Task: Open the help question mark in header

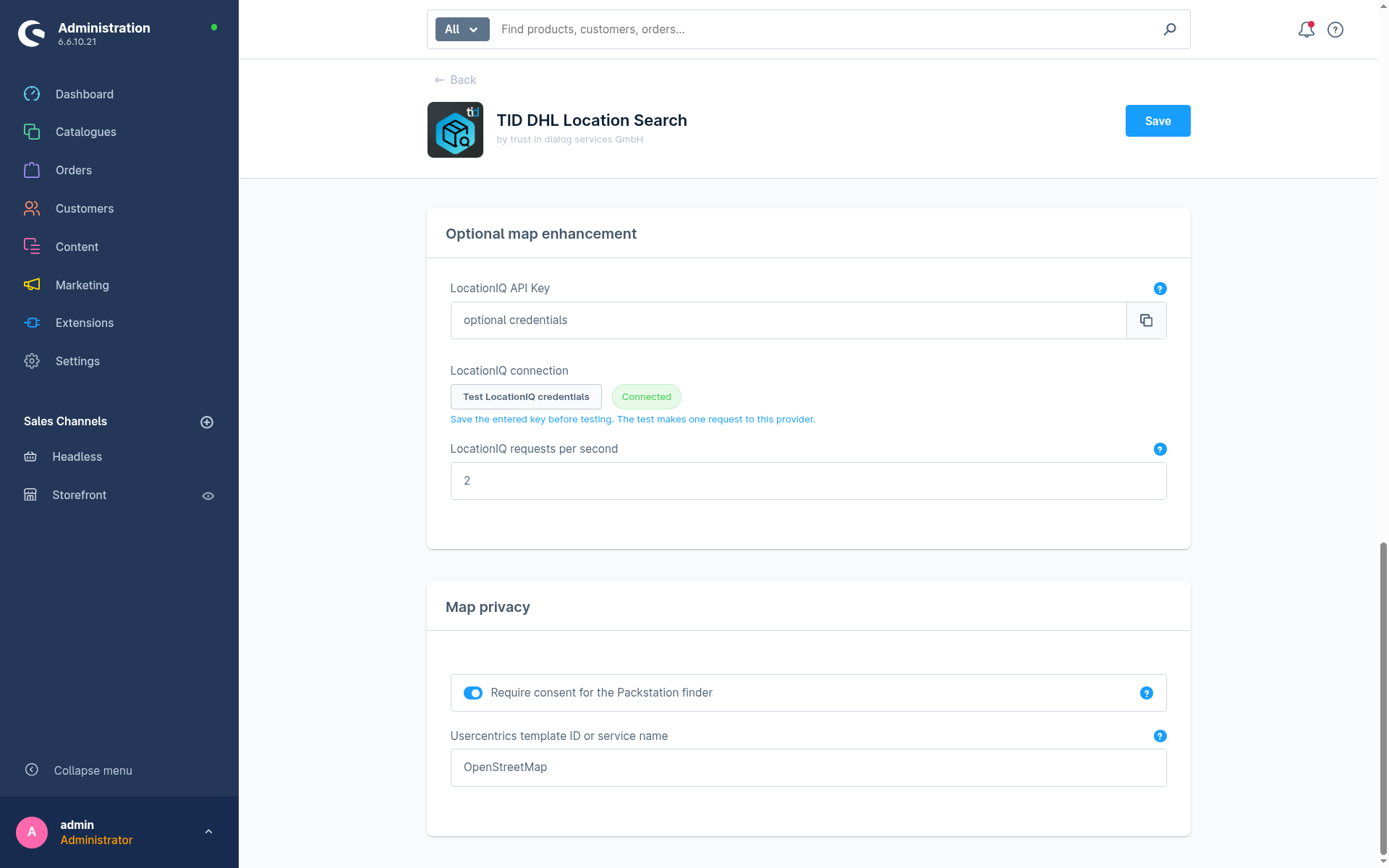Action: click(x=1335, y=30)
